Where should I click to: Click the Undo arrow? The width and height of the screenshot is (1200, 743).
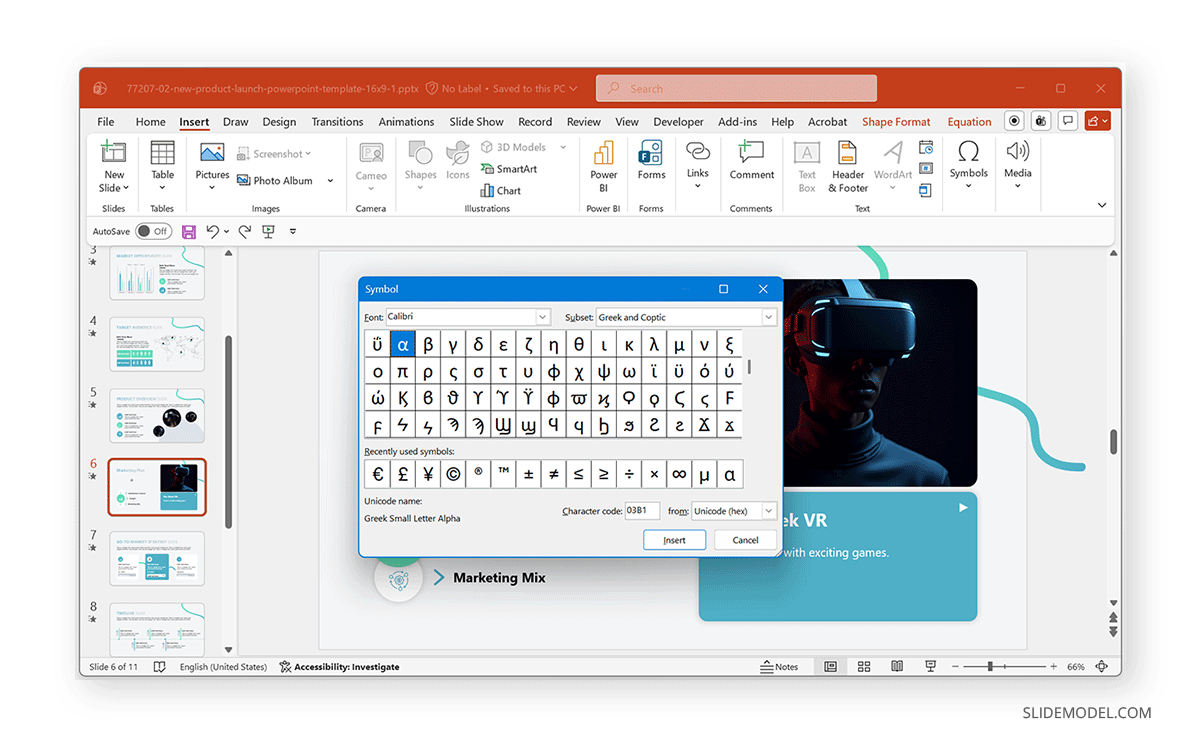(x=212, y=231)
